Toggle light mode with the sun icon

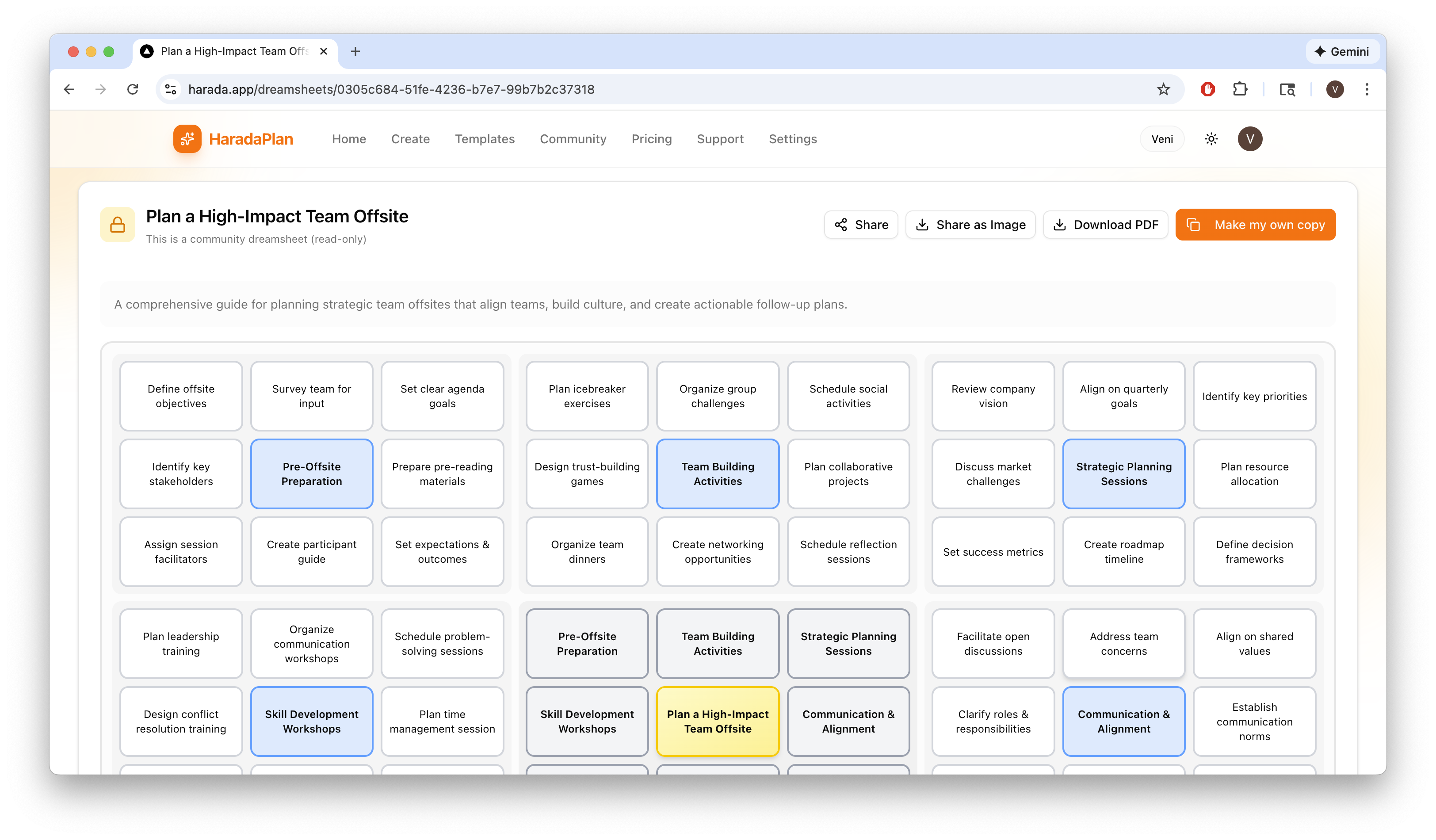click(1211, 138)
